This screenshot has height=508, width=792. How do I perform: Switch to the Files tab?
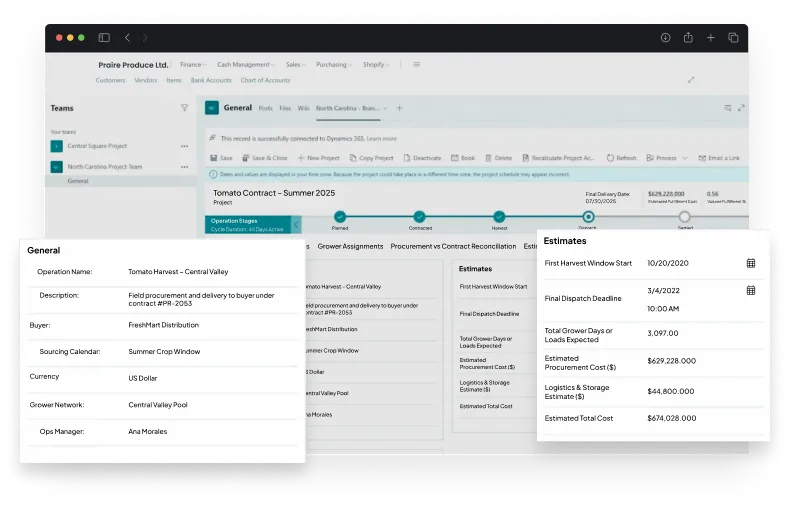pyautogui.click(x=285, y=108)
